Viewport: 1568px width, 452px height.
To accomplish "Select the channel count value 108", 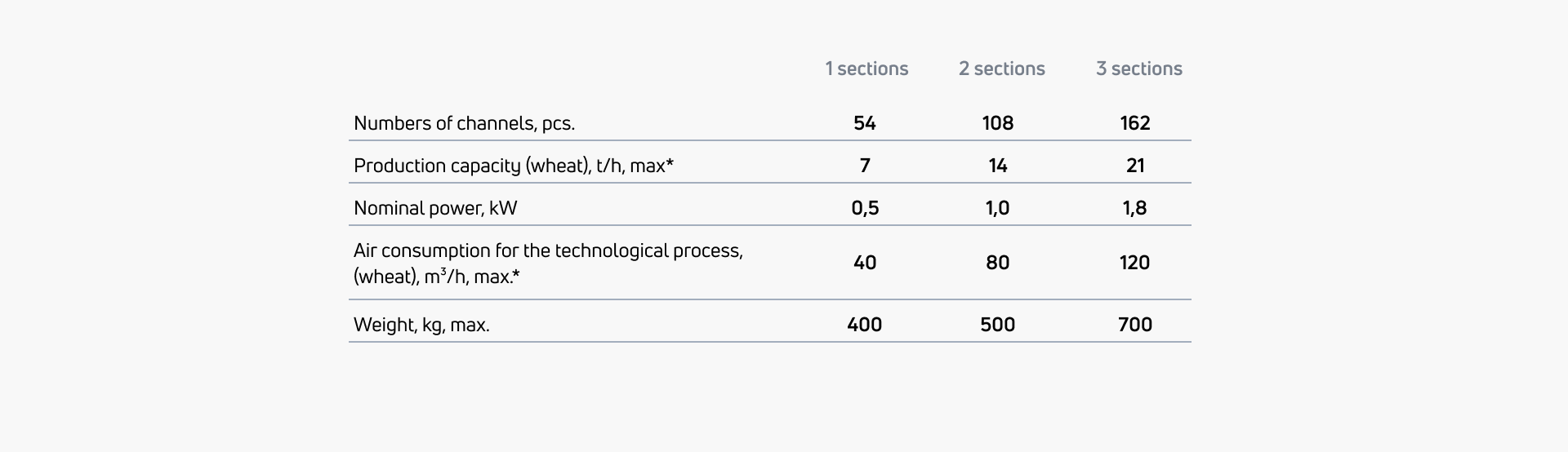I will [x=997, y=123].
